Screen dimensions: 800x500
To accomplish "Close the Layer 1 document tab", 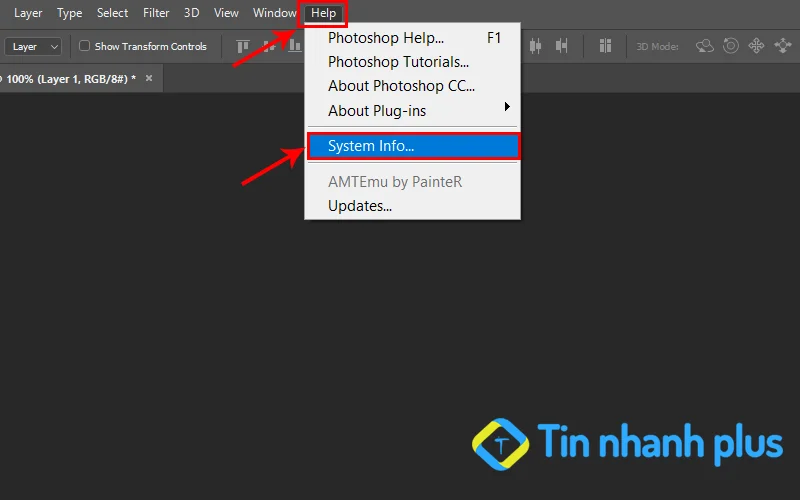I will coord(149,78).
